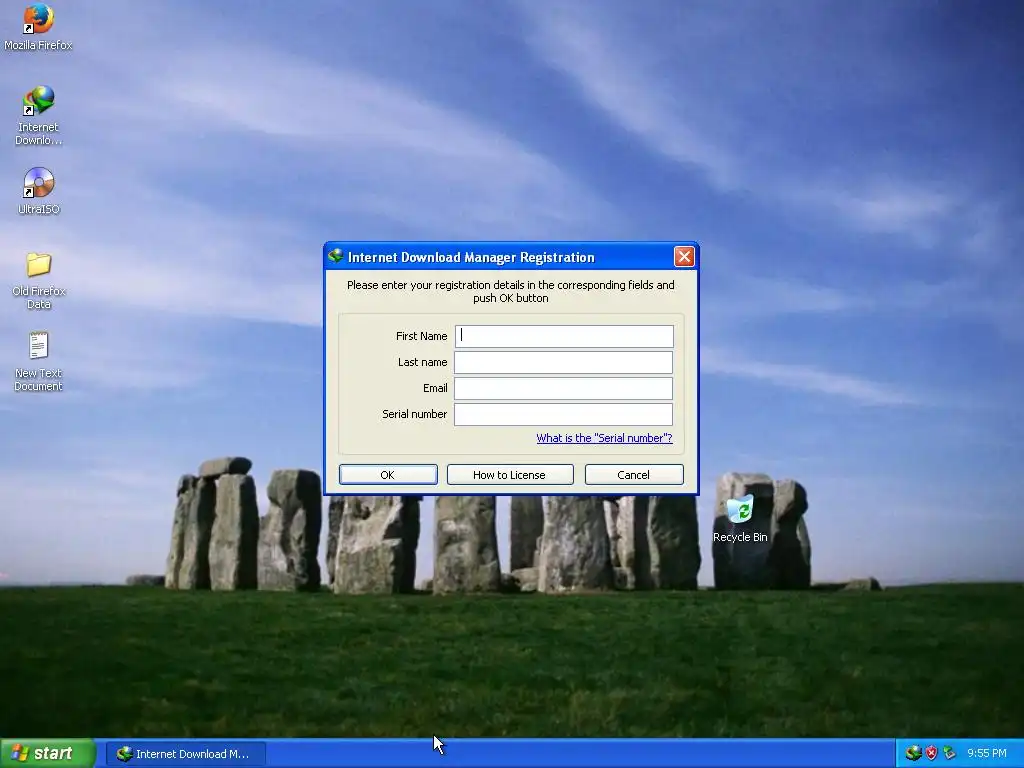
Task: Focus the Serial number field
Action: click(x=564, y=414)
